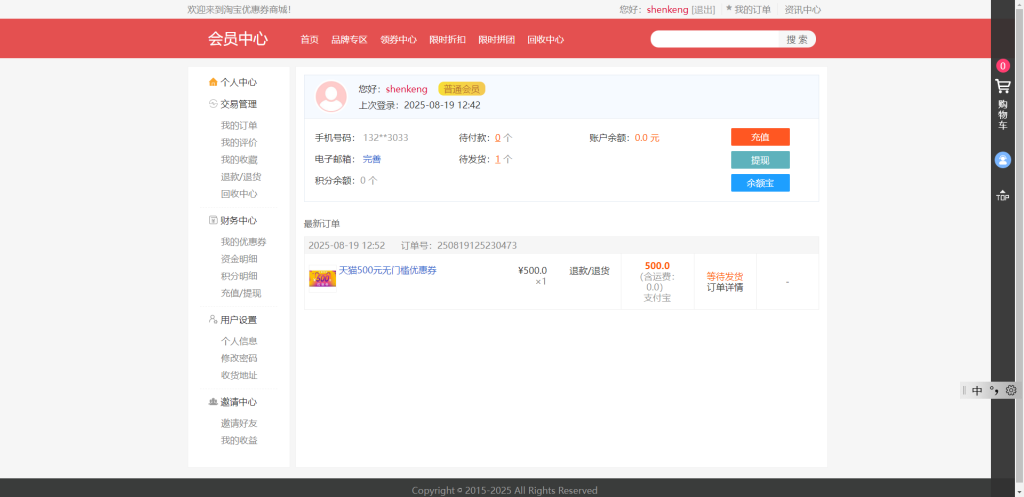The width and height of the screenshot is (1024, 497).
Task: Open 资金明细 in the sidebar
Action: pyautogui.click(x=239, y=259)
